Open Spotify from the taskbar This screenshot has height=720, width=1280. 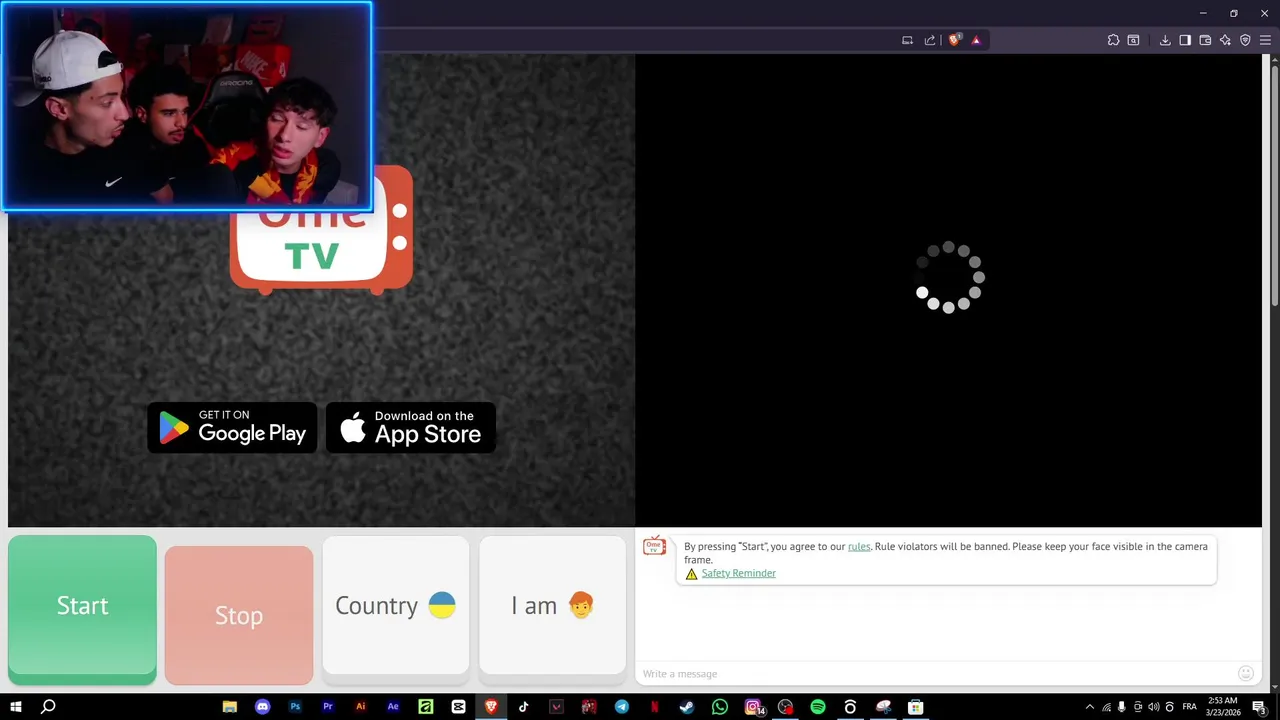(818, 707)
